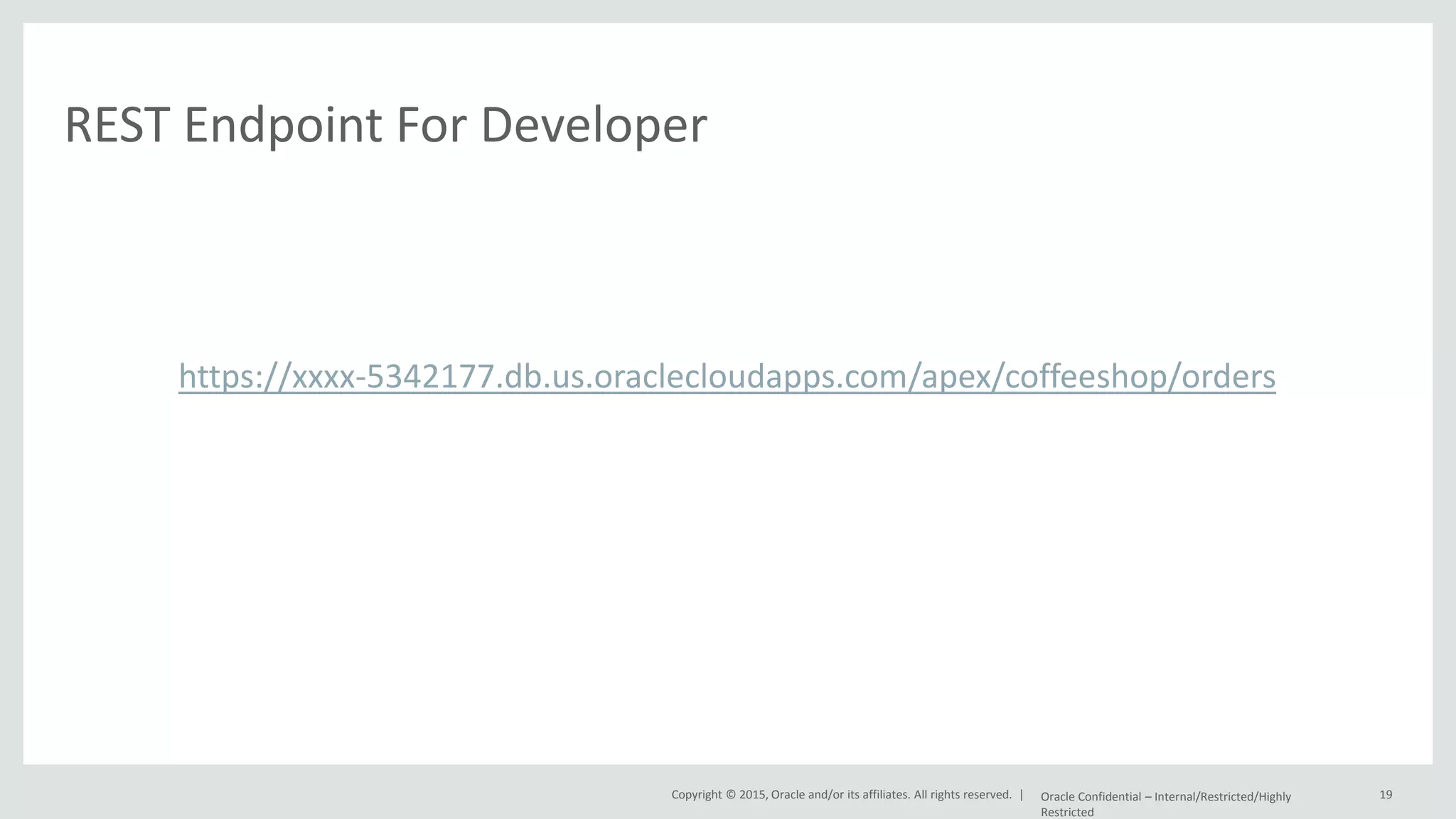Click 'All rights reserved.' in the footer
This screenshot has width=1456, height=819.
tap(962, 795)
